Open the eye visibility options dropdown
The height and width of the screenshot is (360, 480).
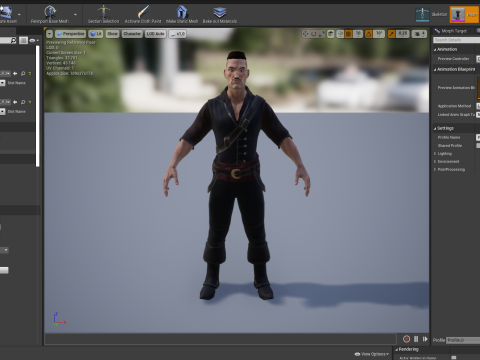point(34,40)
